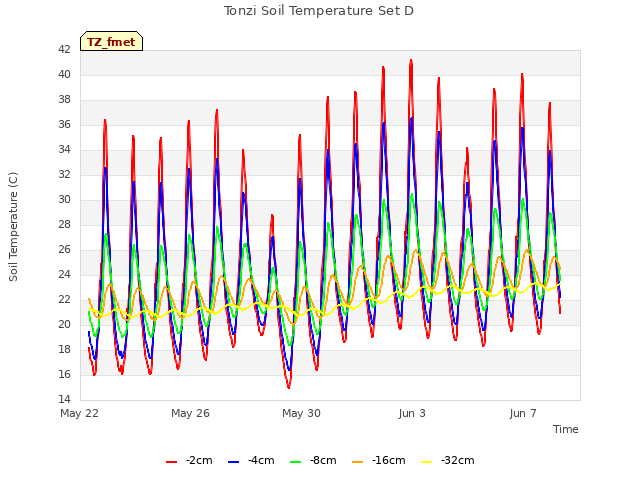
Task: Click the Soil Temperature (C) axis label
Action: point(13,227)
